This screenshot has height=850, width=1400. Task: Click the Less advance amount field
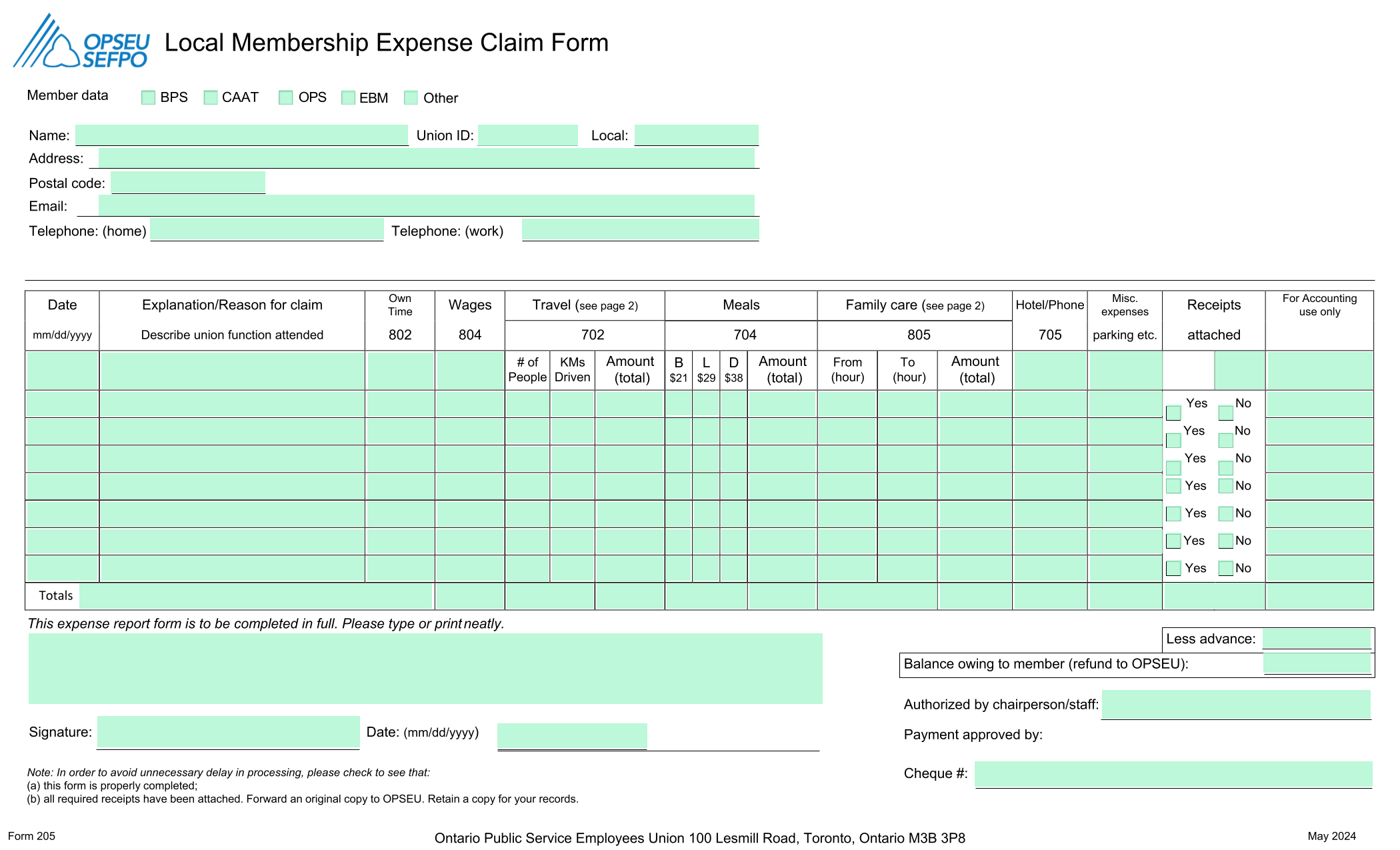[1317, 639]
